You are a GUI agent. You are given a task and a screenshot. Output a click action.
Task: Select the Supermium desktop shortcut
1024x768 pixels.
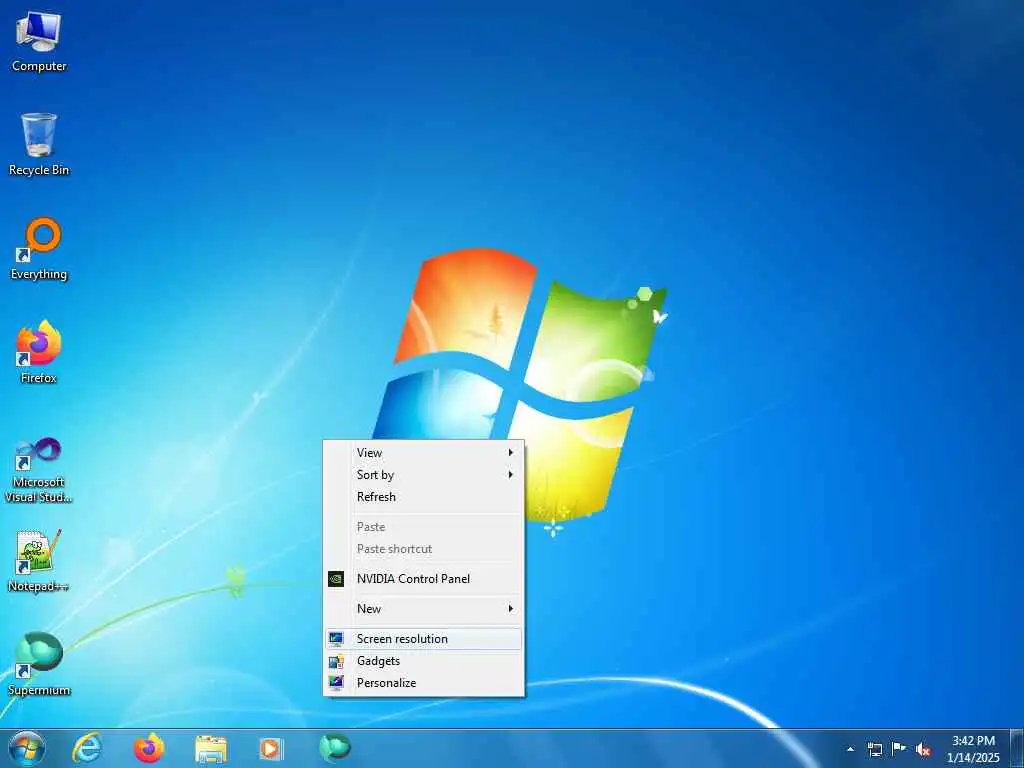click(x=39, y=665)
